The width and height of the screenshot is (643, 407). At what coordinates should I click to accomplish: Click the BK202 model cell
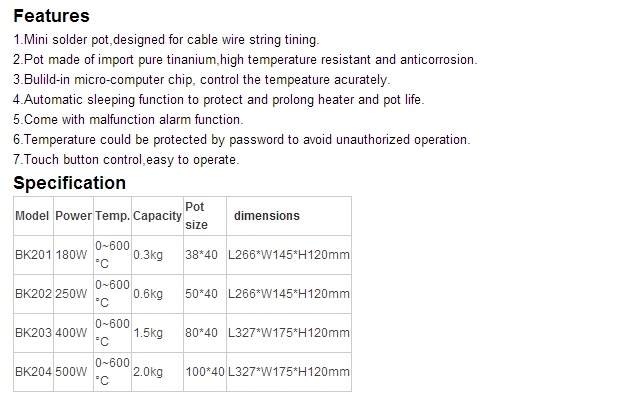pyautogui.click(x=33, y=294)
